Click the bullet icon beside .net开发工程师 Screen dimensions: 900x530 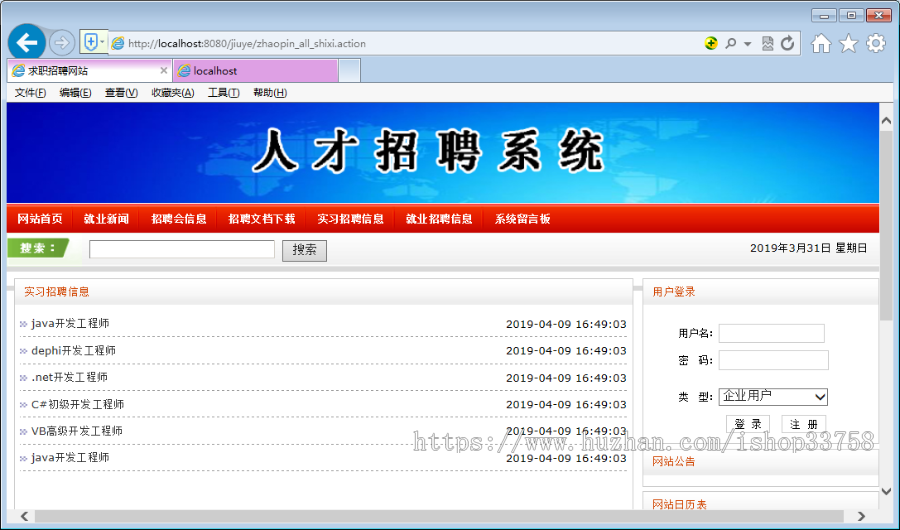click(24, 378)
